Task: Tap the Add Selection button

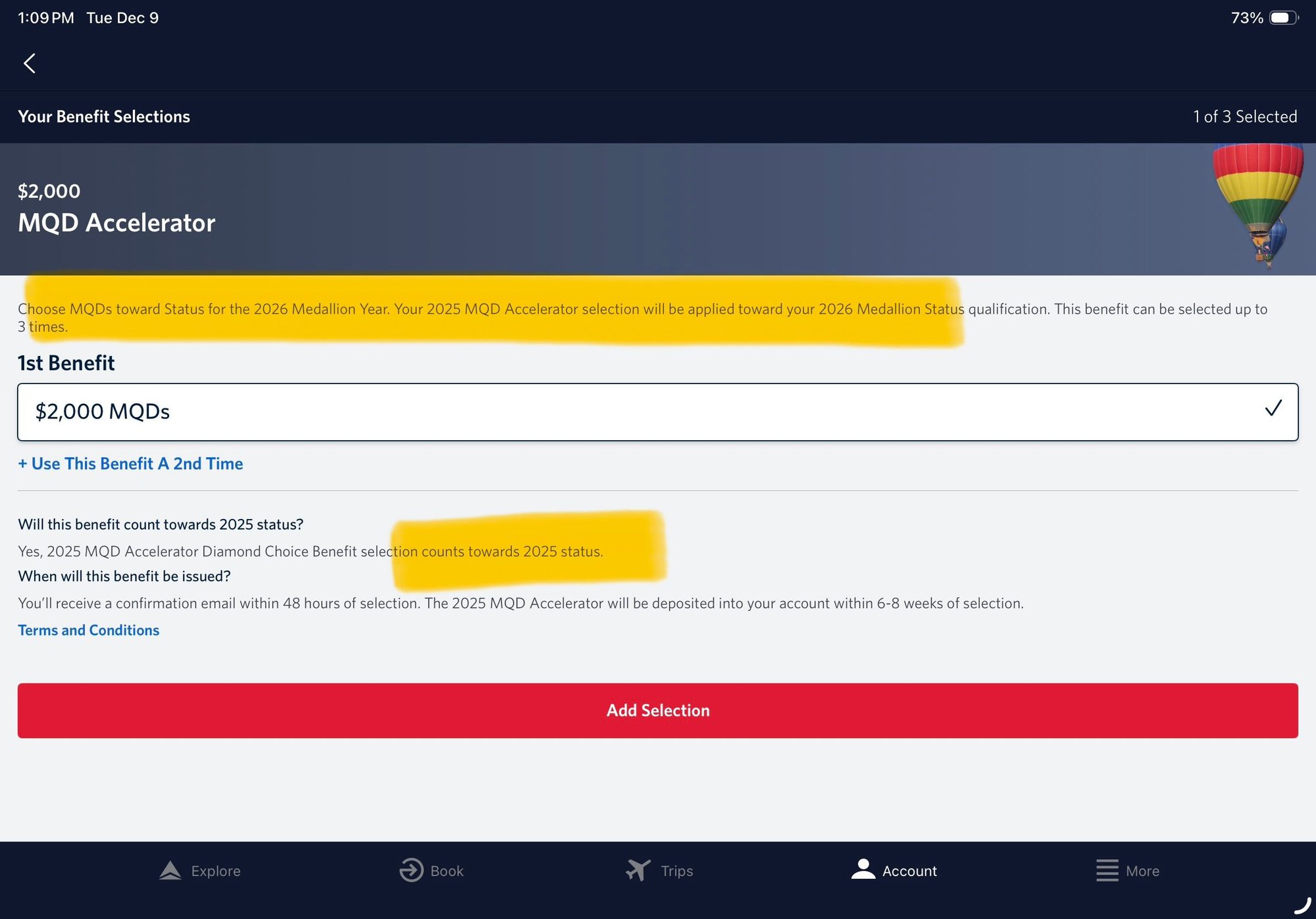Action: 658,710
